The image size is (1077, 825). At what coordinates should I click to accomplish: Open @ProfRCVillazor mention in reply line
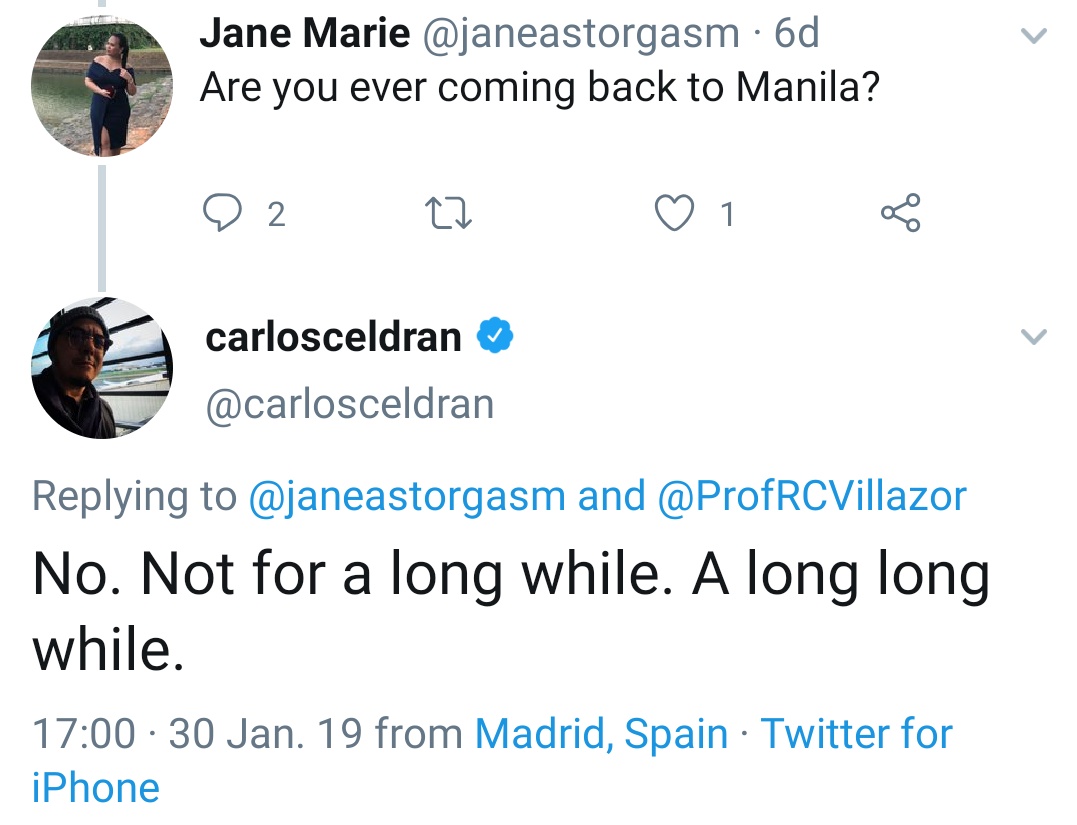(x=811, y=496)
